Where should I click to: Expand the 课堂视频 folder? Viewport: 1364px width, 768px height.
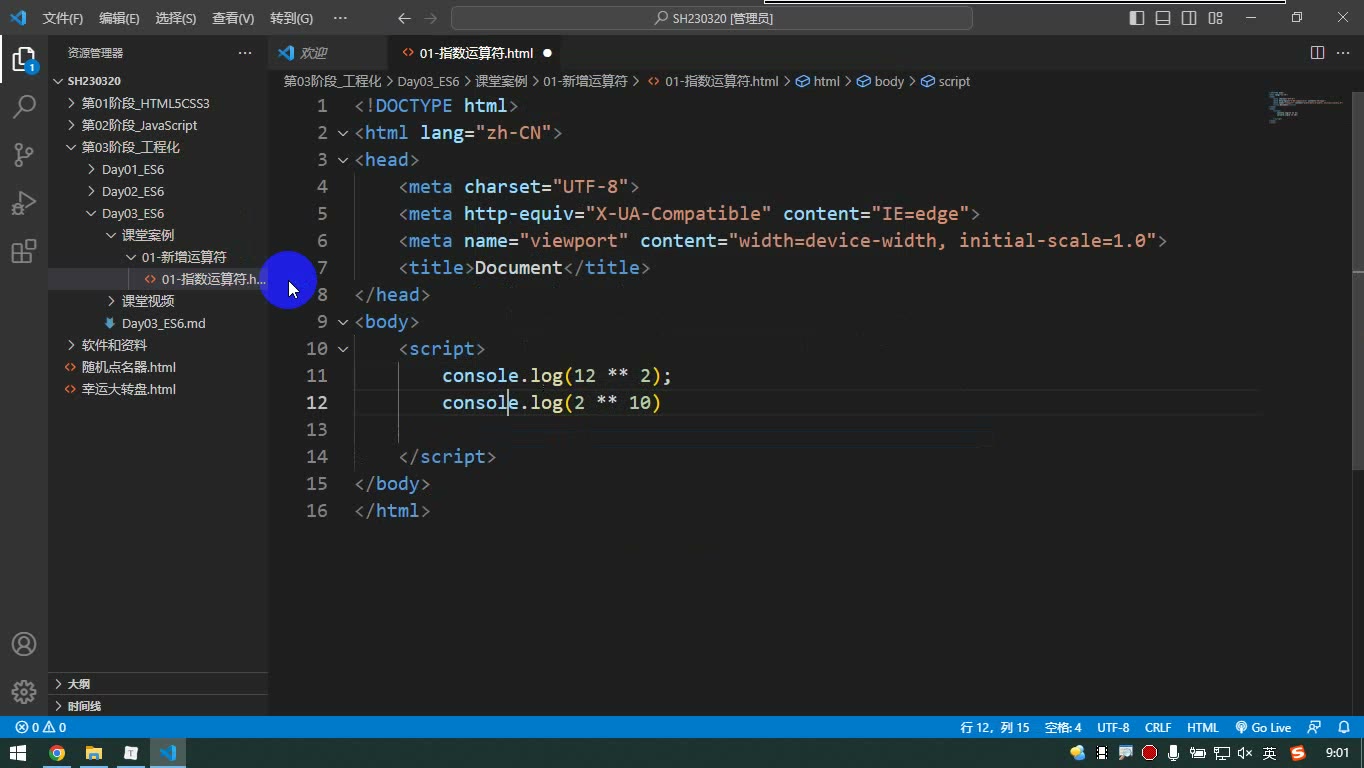[147, 301]
